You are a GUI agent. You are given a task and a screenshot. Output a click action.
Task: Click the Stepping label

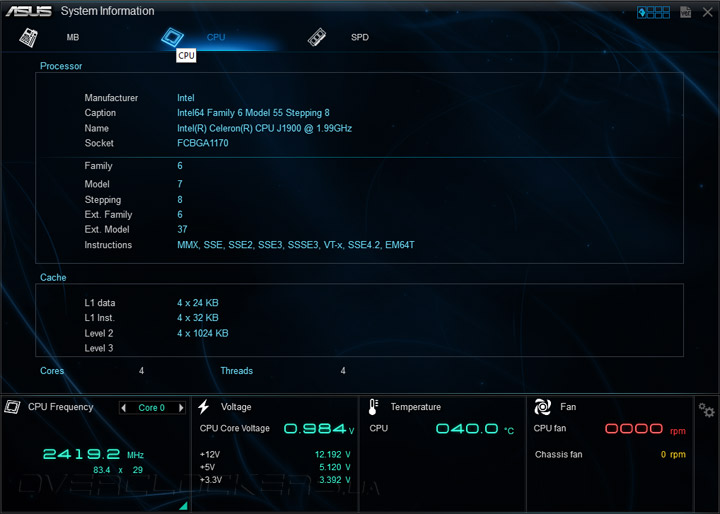click(103, 200)
